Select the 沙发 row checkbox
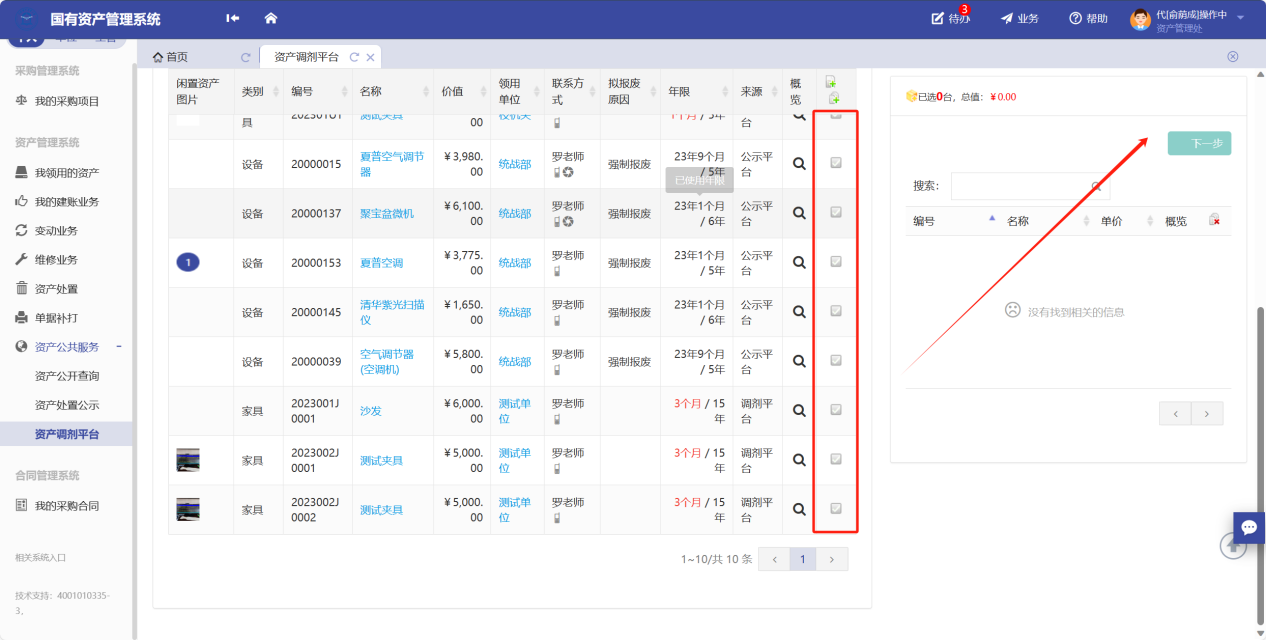The image size is (1266, 640). [836, 410]
